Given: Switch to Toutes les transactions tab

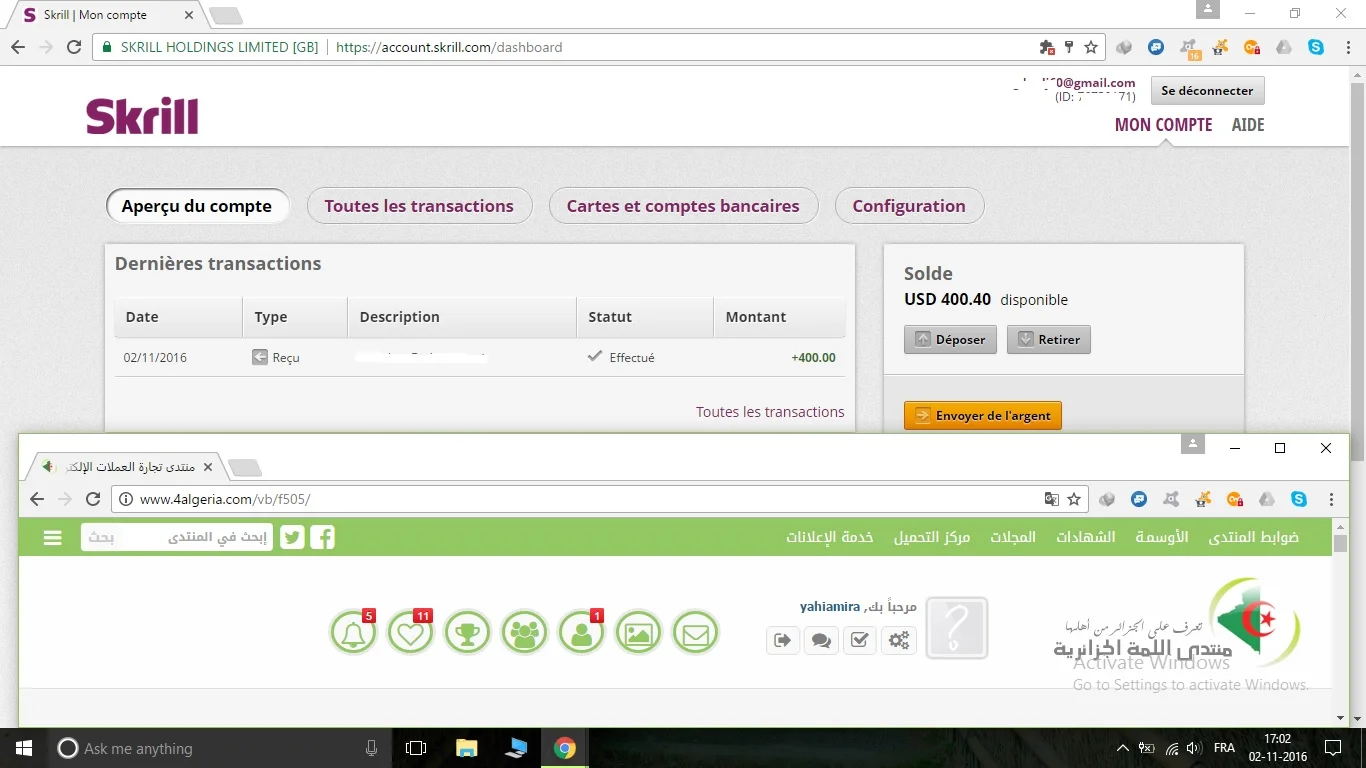Looking at the screenshot, I should click(419, 206).
